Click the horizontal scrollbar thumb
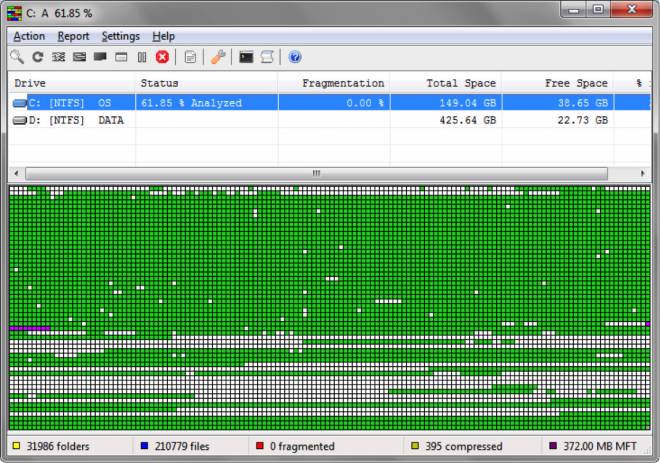Image resolution: width=660 pixels, height=463 pixels. (316, 173)
